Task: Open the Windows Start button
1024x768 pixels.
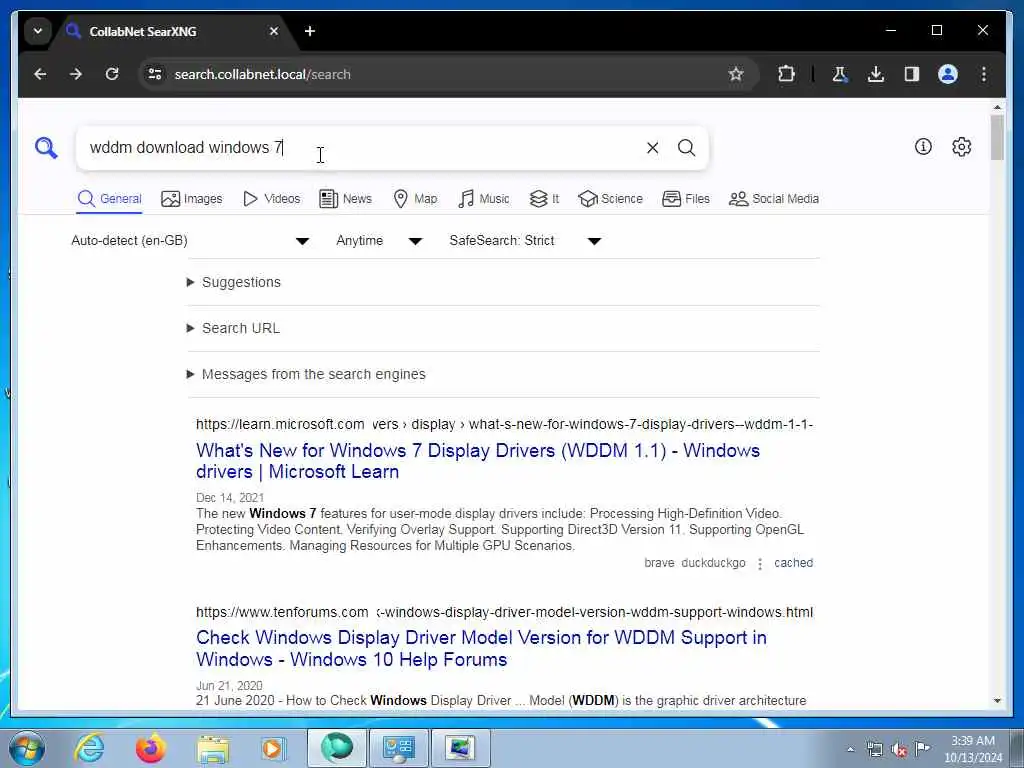Action: tap(27, 748)
